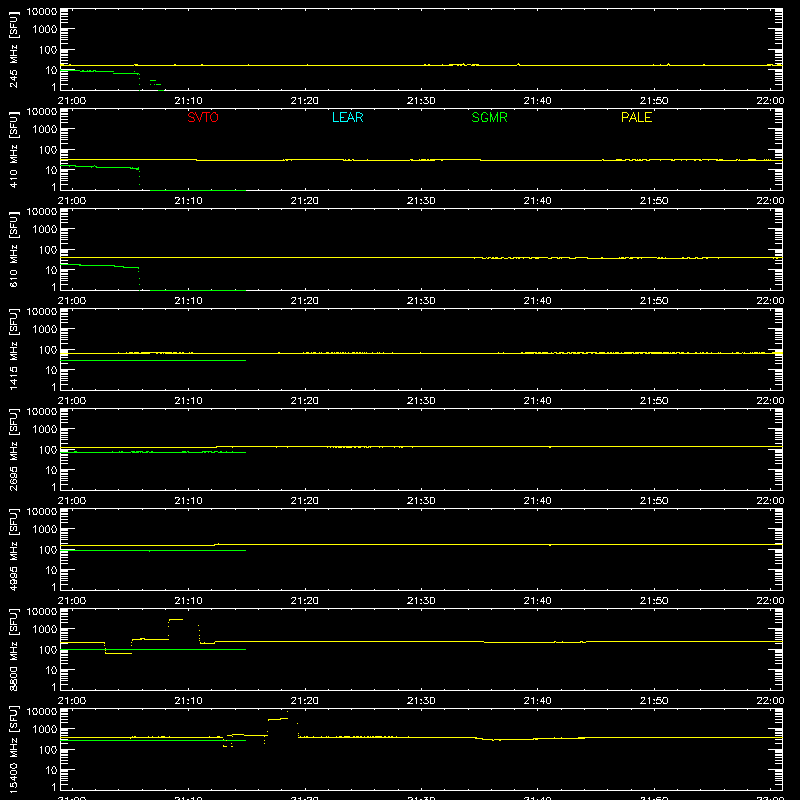Click the red SVTO station legend label
Screen dimensions: 800x800
click(x=203, y=117)
